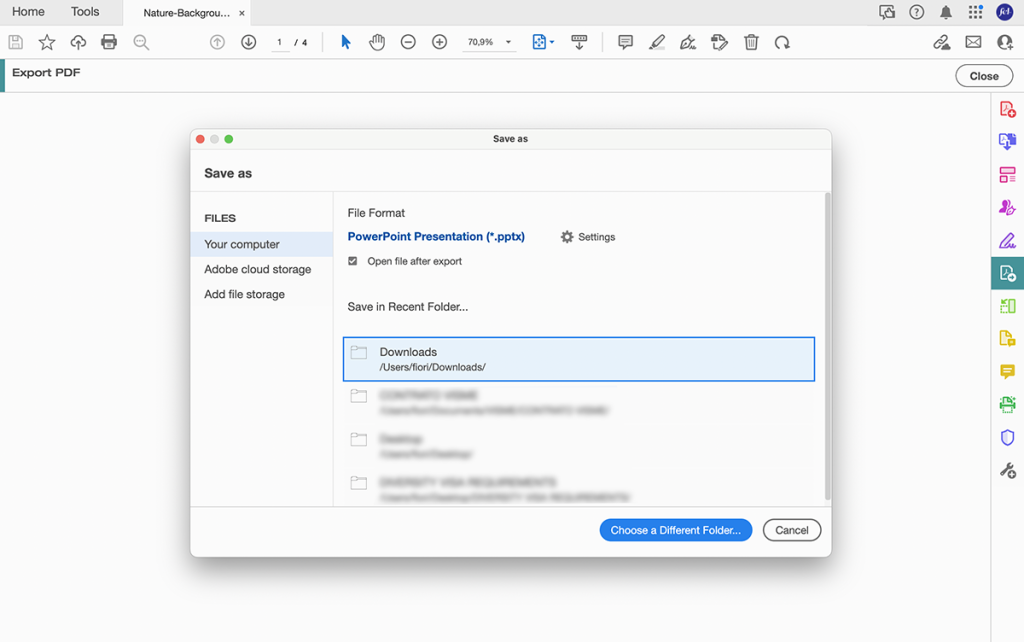Select the Protect tool

pyautogui.click(x=1008, y=437)
